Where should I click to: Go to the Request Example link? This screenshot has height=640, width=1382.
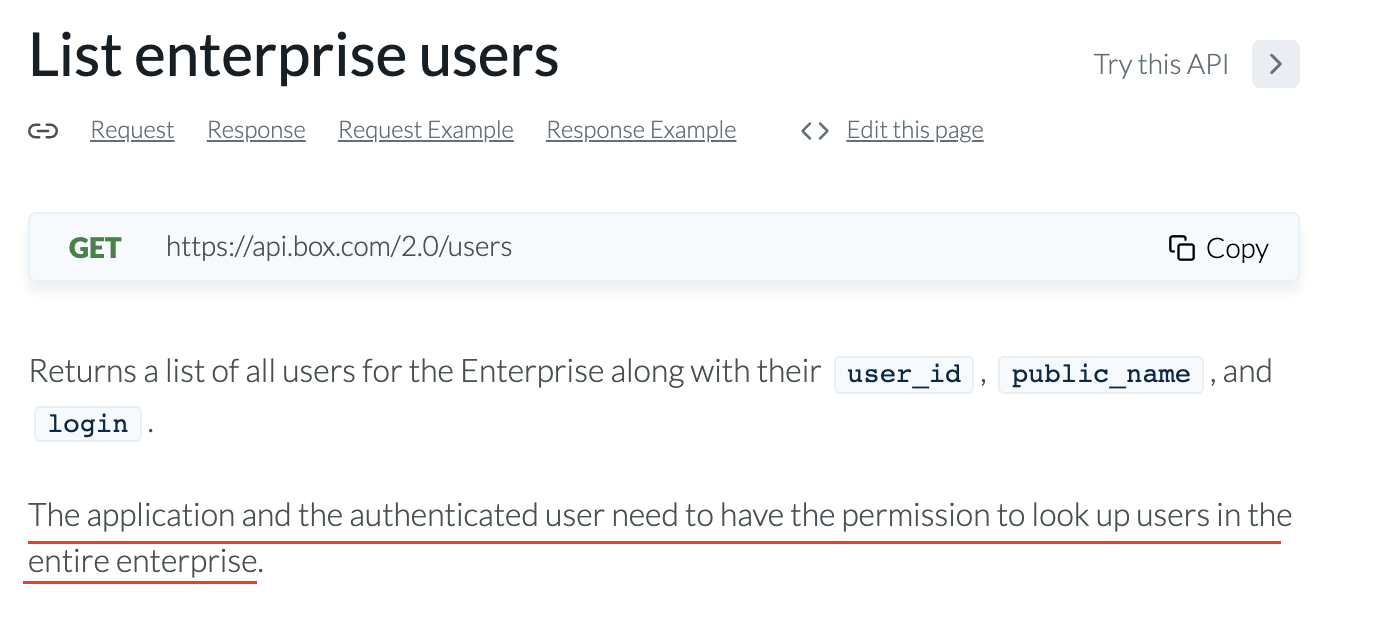pos(426,130)
